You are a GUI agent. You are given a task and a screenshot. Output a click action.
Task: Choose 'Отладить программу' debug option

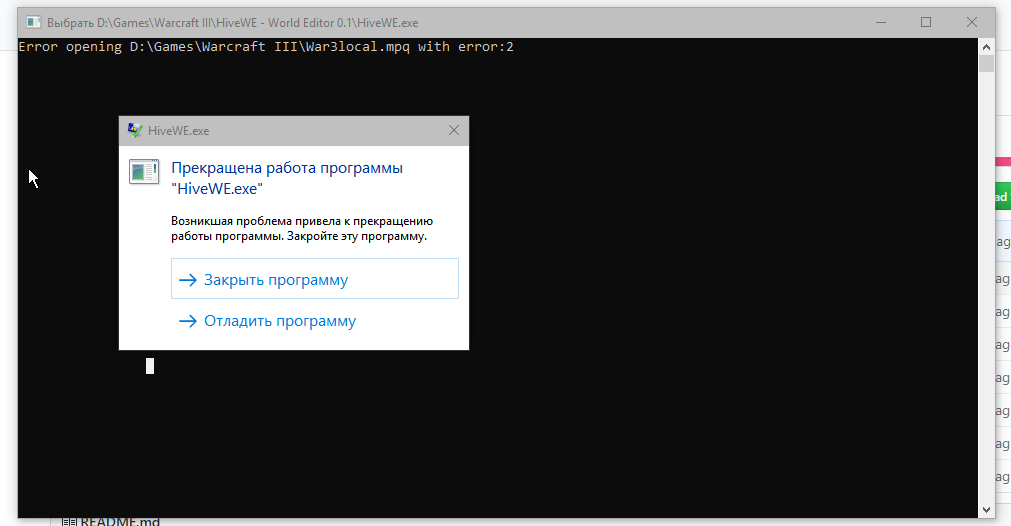[x=315, y=320]
